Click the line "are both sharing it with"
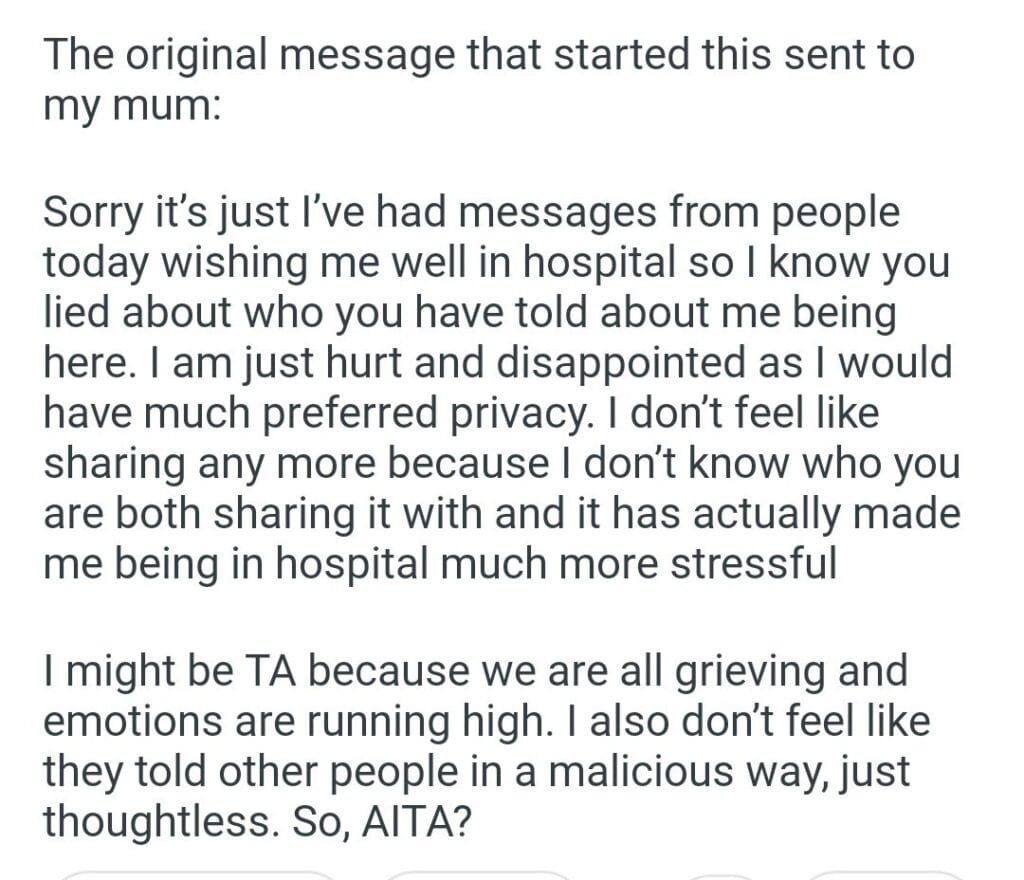The width and height of the screenshot is (1024, 880). click(x=501, y=513)
